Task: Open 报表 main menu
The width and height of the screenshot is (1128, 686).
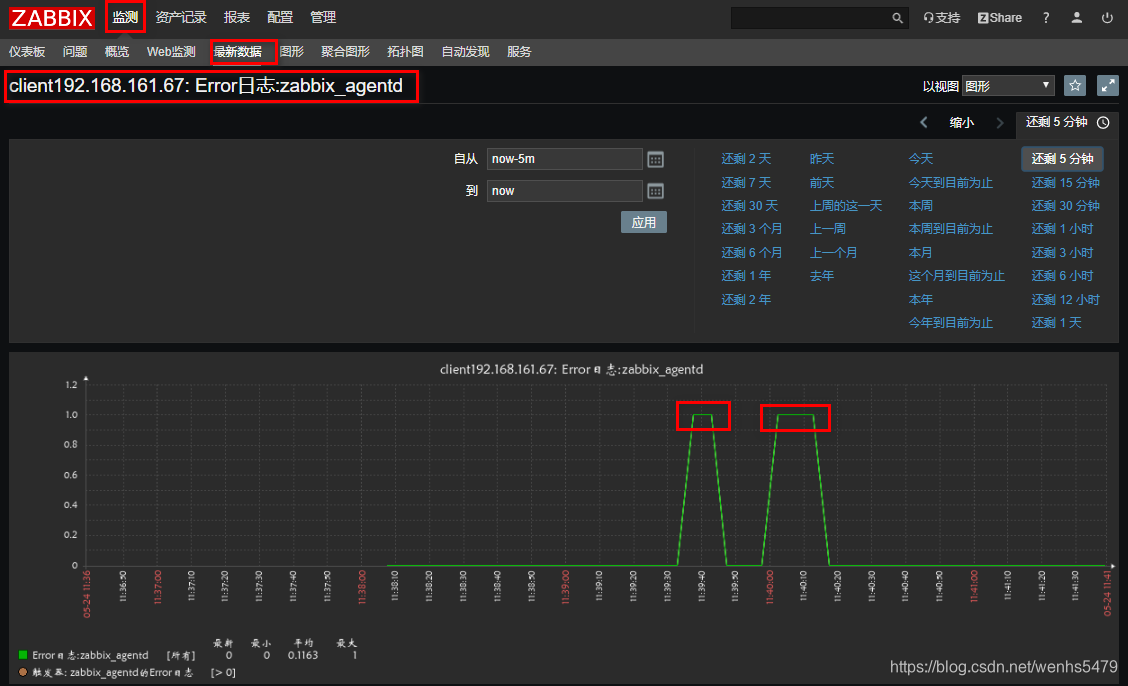Action: 237,17
